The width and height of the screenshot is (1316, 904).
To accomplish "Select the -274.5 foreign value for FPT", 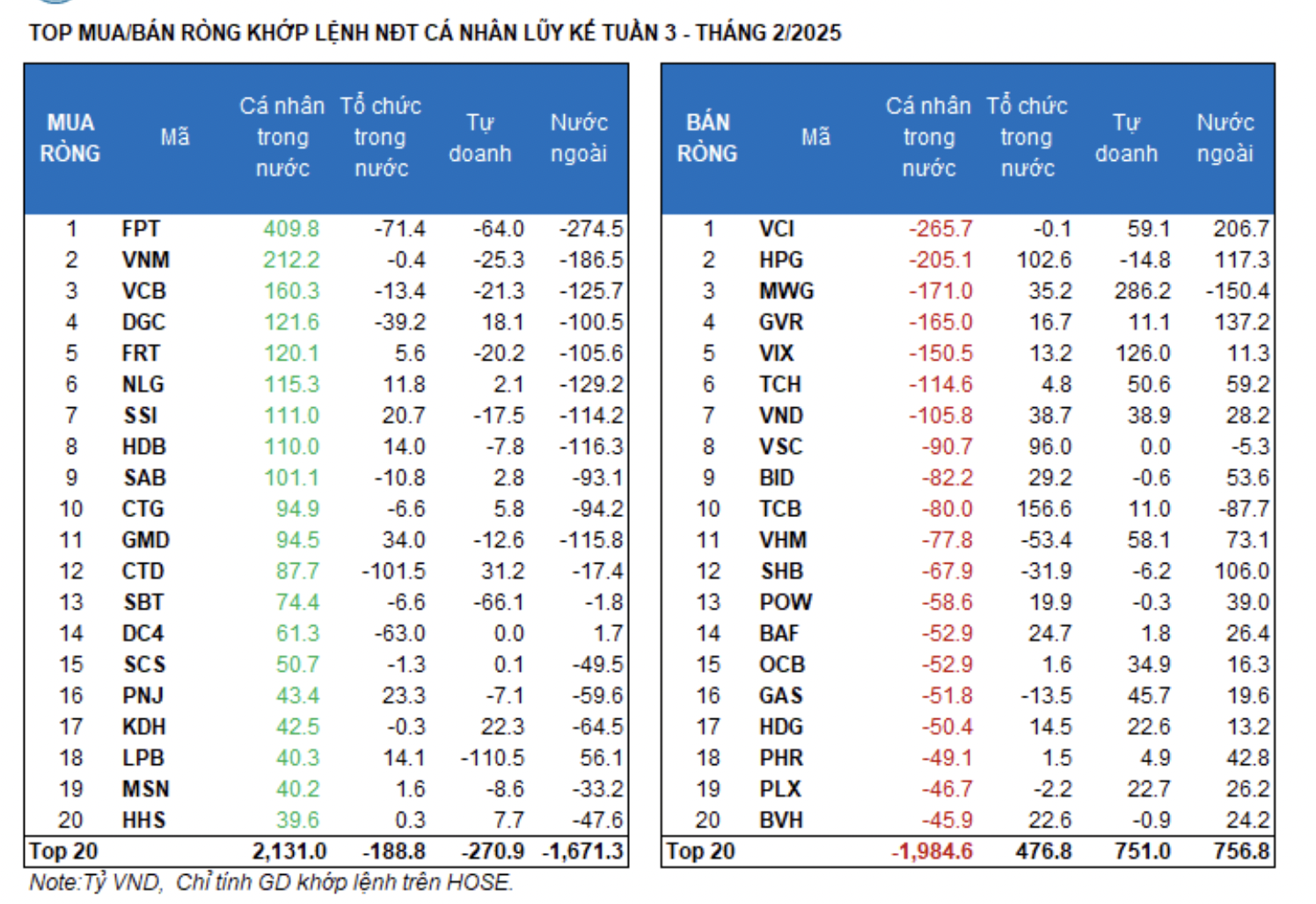I will click(591, 230).
